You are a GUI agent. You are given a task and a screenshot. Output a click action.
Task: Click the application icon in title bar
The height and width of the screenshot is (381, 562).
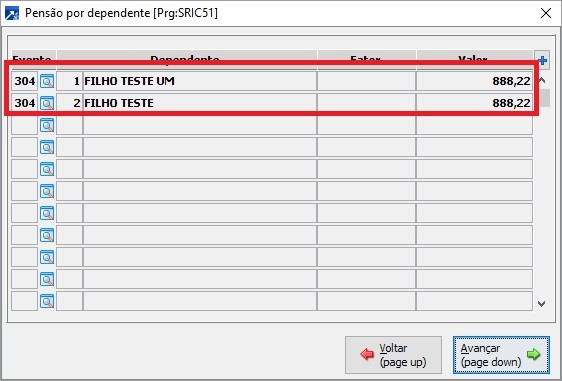[x=12, y=14]
